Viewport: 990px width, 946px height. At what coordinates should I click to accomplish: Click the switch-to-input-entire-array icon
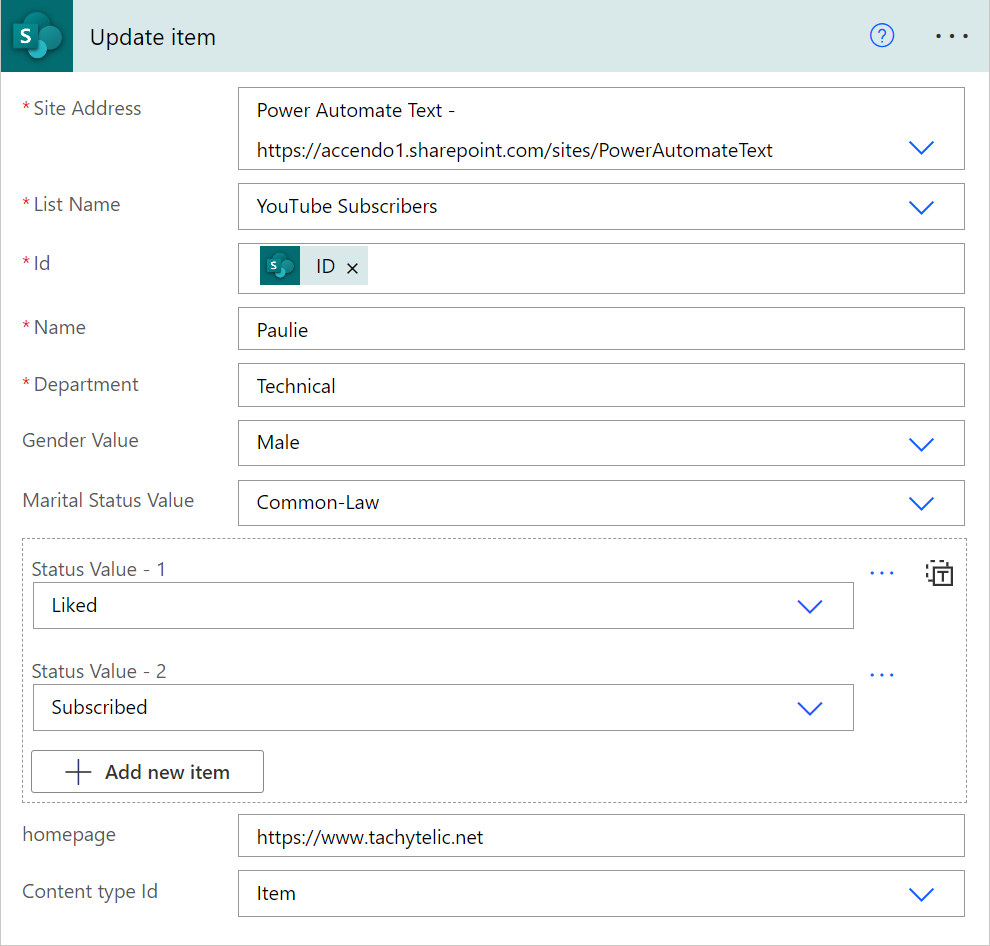[939, 572]
